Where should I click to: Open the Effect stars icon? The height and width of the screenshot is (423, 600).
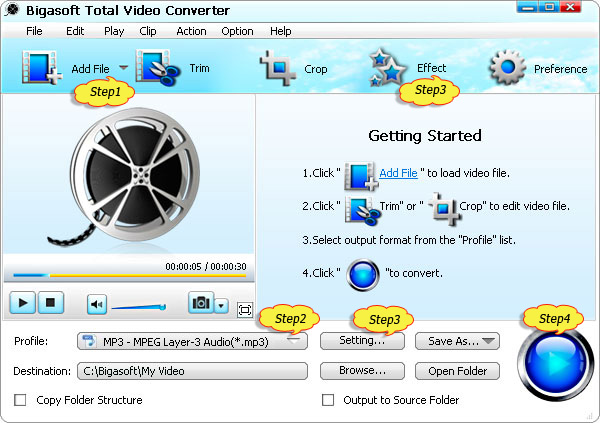tap(387, 67)
